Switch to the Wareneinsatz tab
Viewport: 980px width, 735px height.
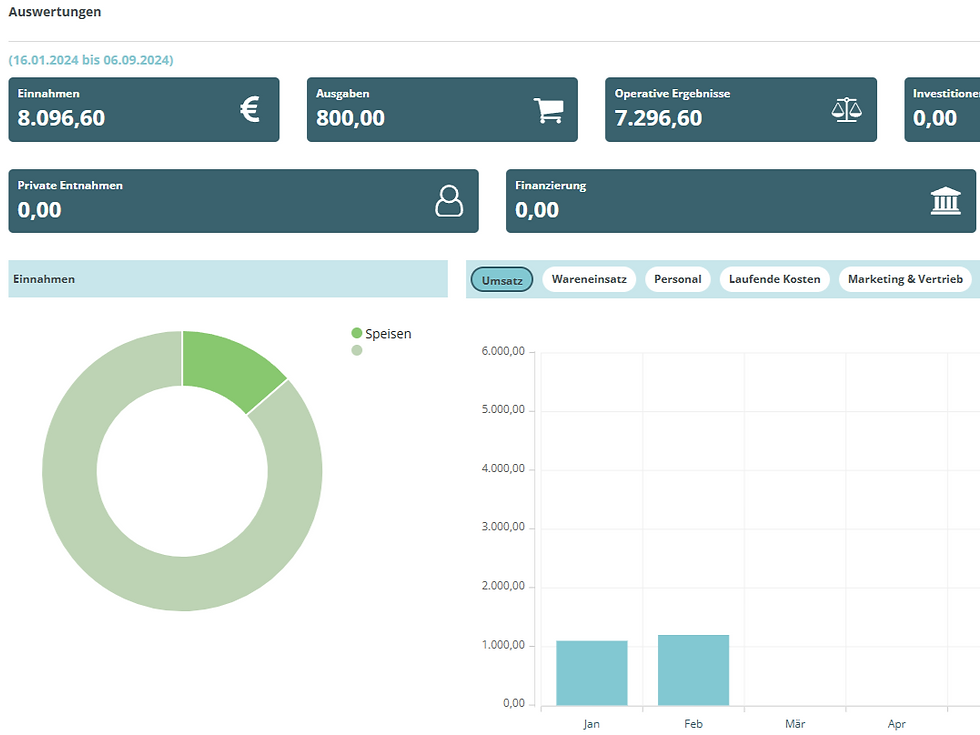point(589,279)
